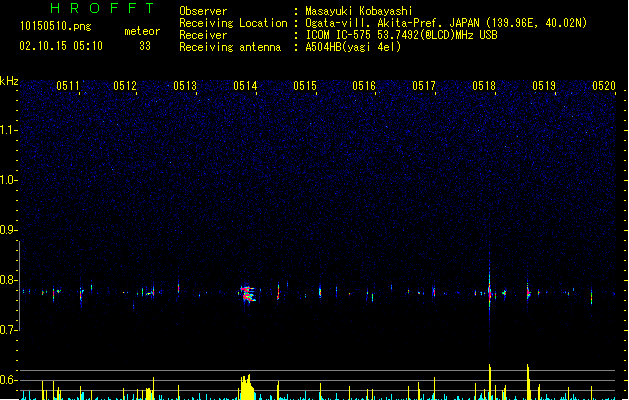Viewport: 629px width, 400px height.
Task: Click the 0516 time marker
Action: pyautogui.click(x=364, y=86)
